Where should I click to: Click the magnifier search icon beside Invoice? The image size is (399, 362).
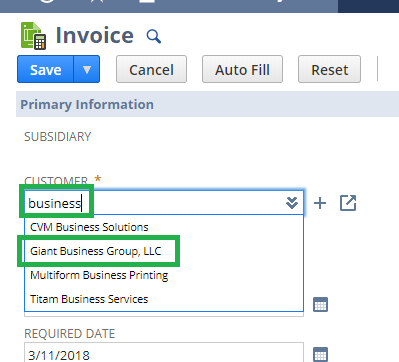(x=154, y=36)
